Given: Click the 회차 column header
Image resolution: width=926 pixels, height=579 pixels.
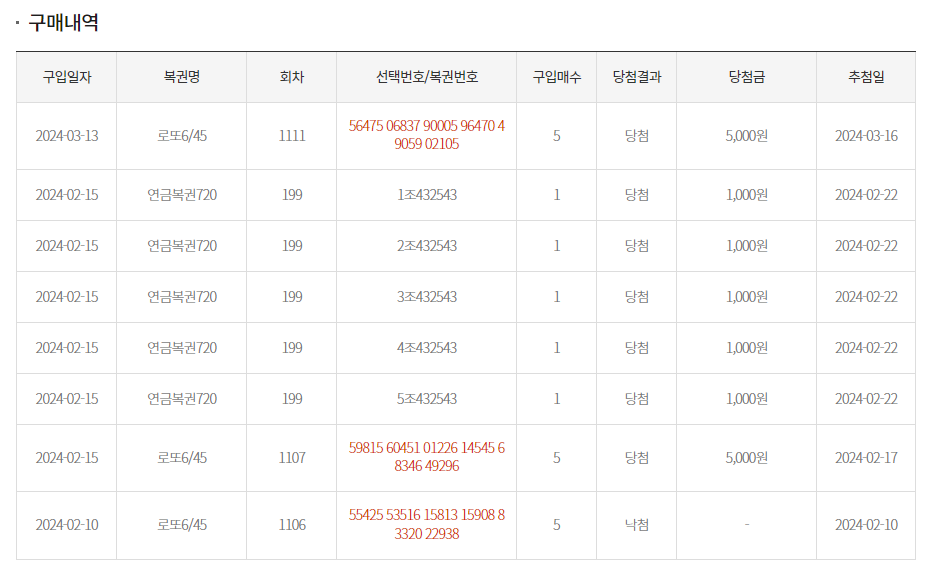Looking at the screenshot, I should tap(292, 77).
